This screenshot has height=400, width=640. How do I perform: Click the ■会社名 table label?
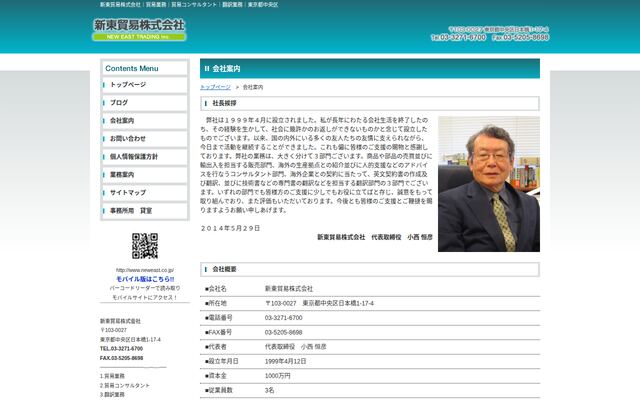point(216,289)
